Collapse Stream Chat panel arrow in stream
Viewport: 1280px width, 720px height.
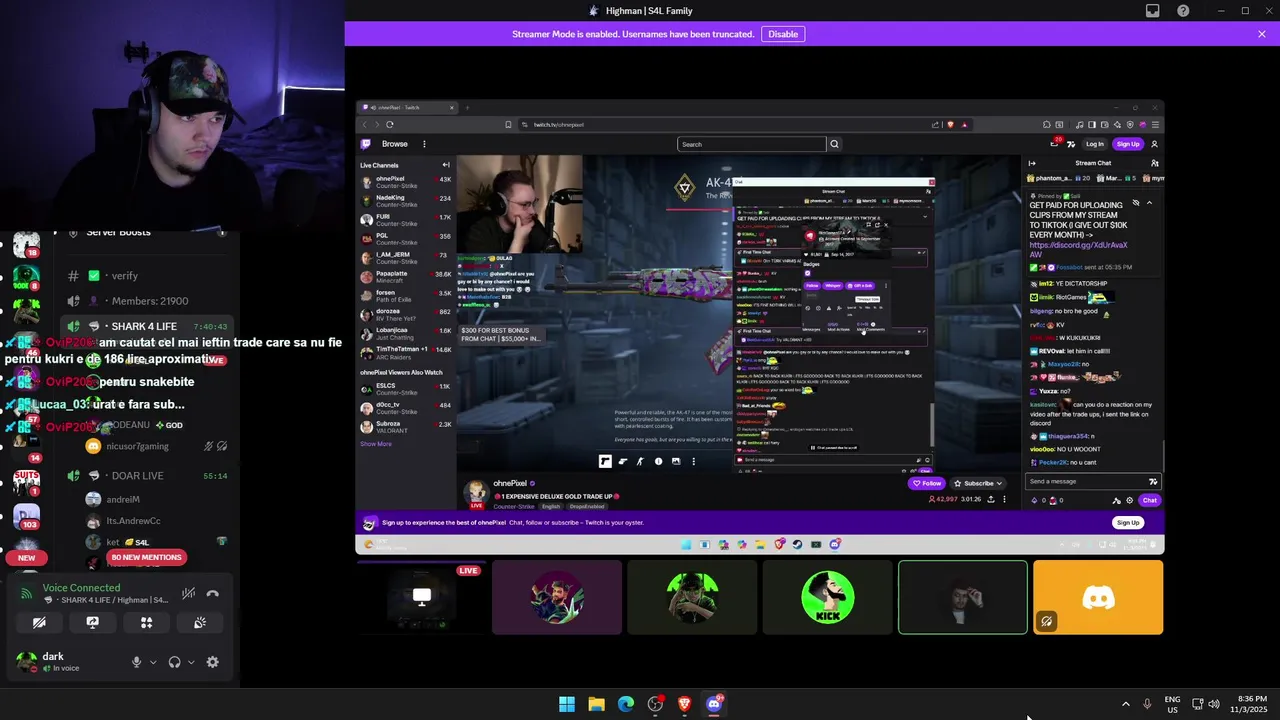click(x=1032, y=163)
